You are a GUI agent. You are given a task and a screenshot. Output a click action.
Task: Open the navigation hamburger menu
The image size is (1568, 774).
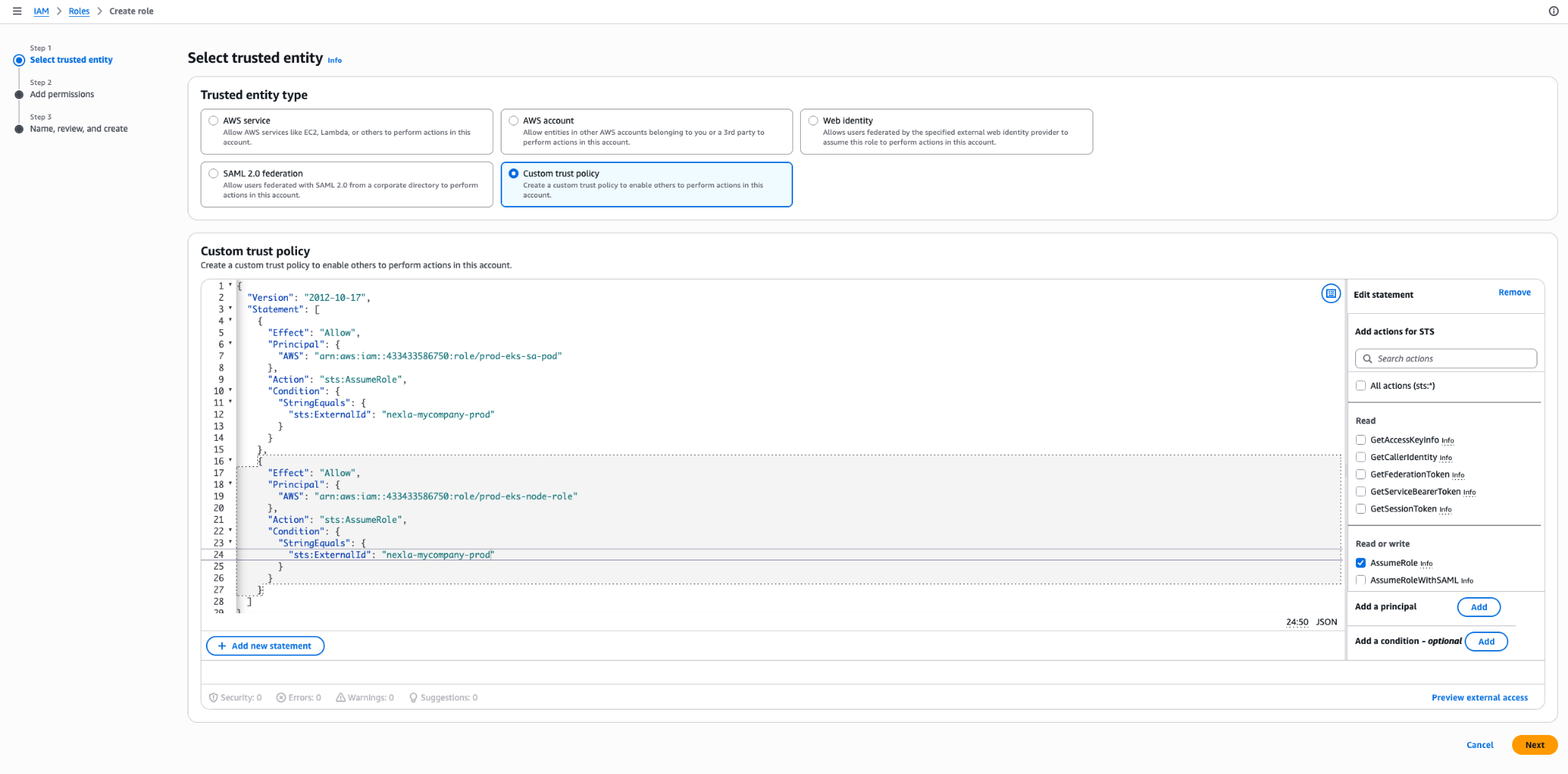point(17,11)
